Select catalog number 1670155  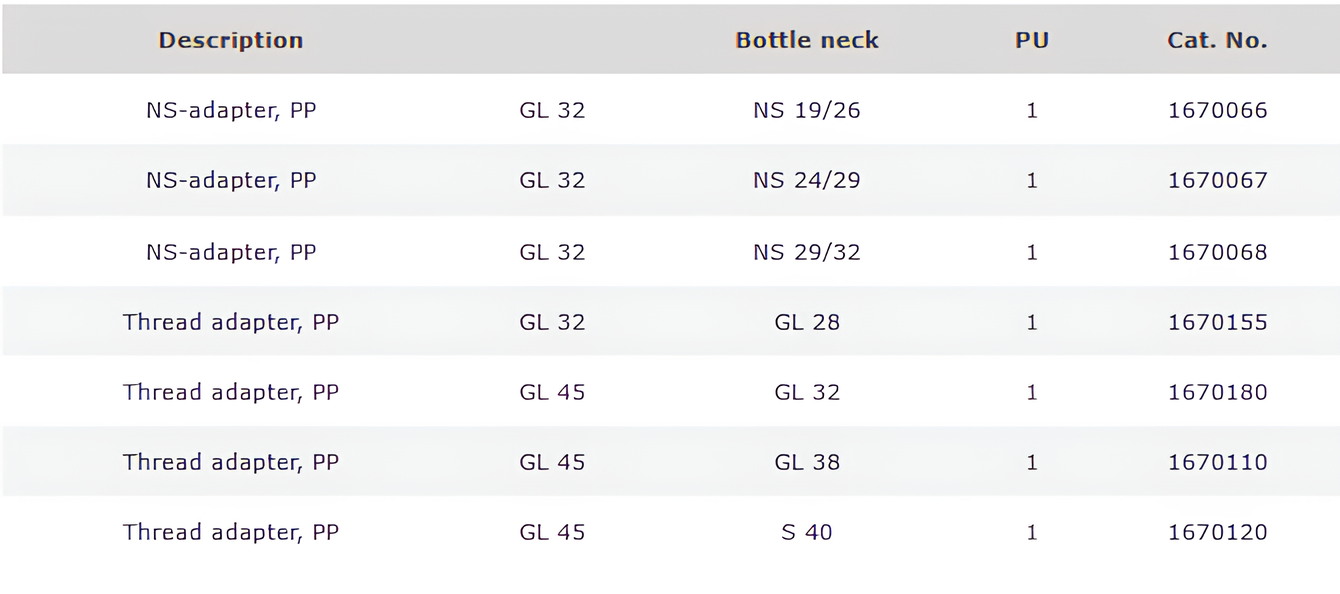(x=1217, y=322)
